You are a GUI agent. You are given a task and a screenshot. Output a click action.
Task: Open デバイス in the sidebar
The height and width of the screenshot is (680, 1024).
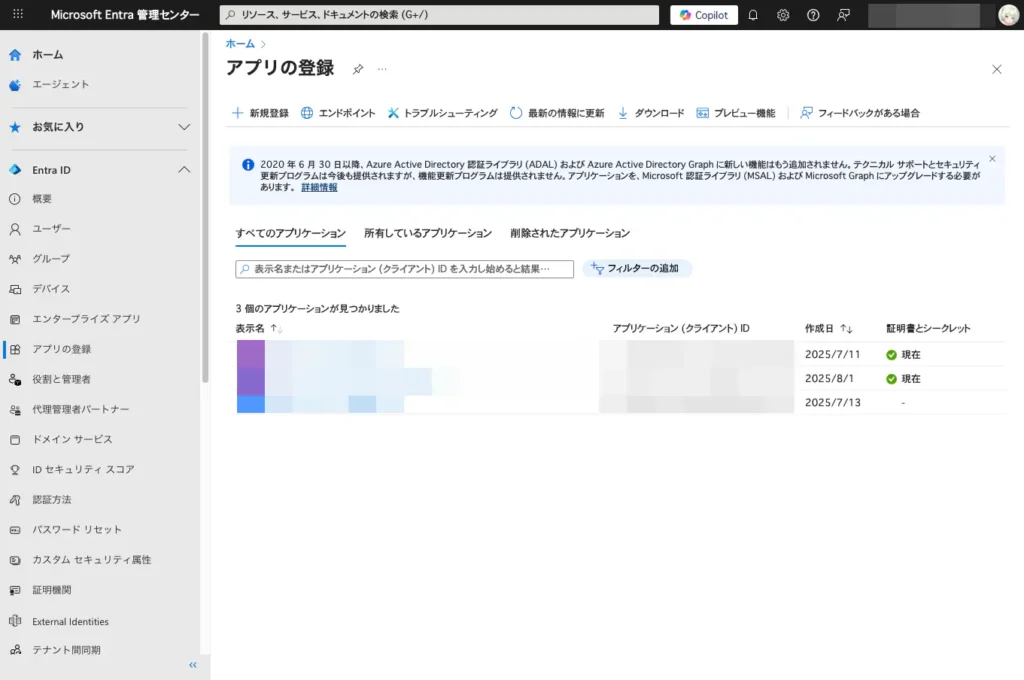[x=51, y=289]
